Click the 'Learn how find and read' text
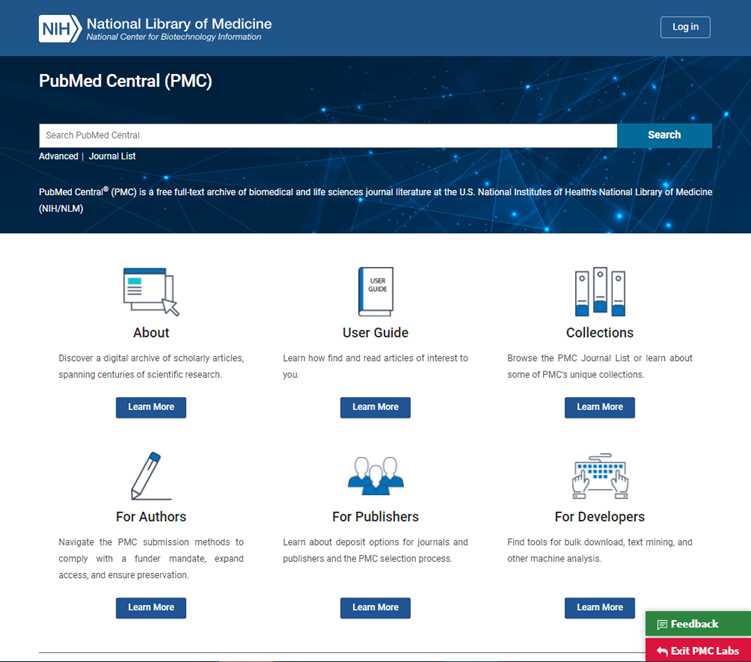 [376, 366]
